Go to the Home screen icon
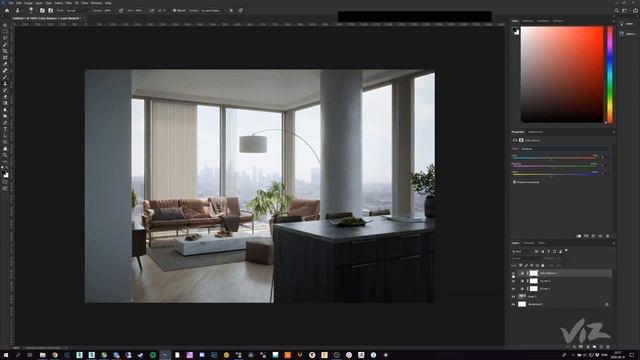This screenshot has height=360, width=640. click(x=7, y=10)
